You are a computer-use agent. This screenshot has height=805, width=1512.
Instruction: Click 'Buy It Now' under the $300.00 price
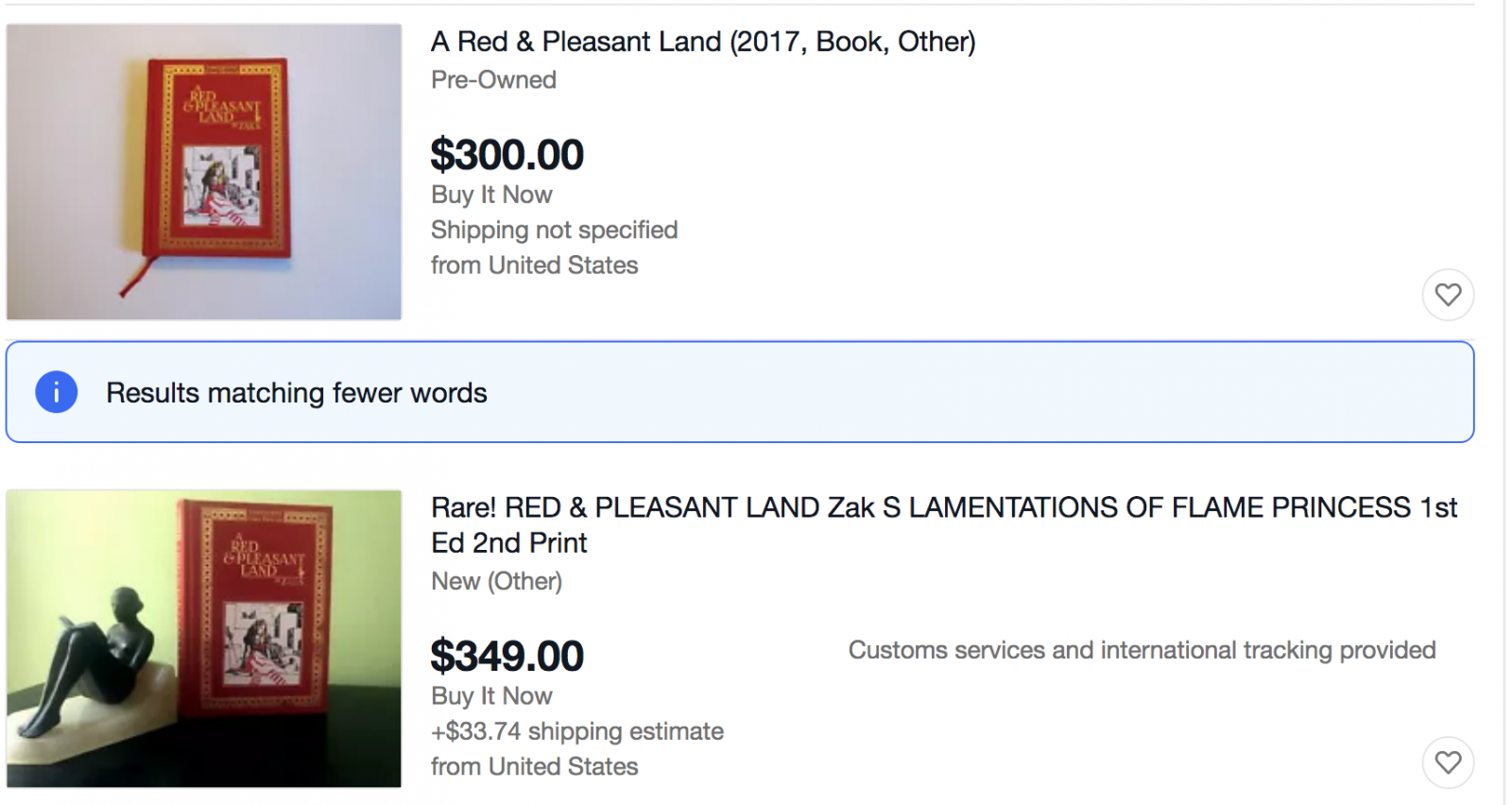491,195
